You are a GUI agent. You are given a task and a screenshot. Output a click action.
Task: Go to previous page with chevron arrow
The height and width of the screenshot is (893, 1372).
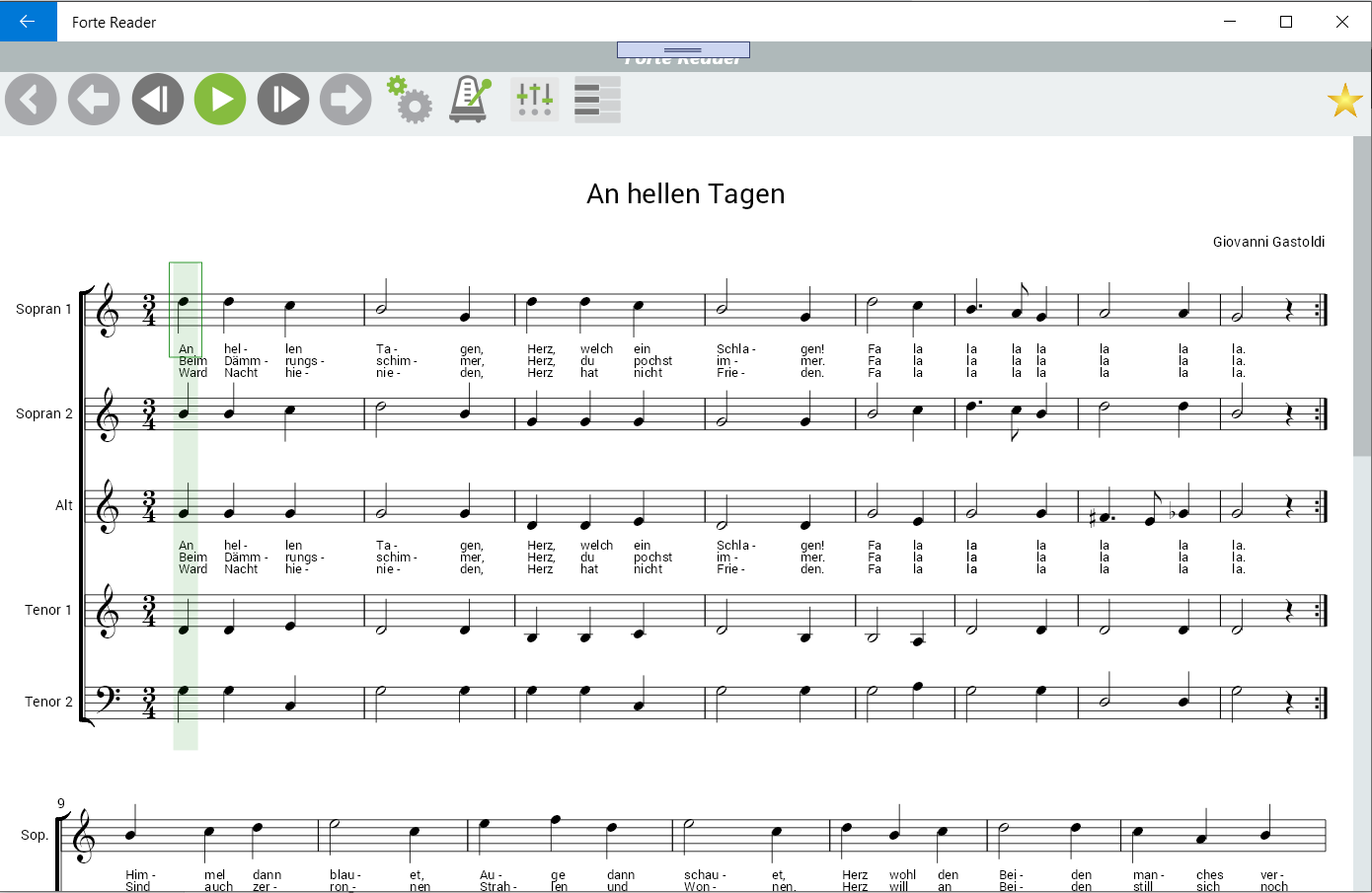coord(31,100)
